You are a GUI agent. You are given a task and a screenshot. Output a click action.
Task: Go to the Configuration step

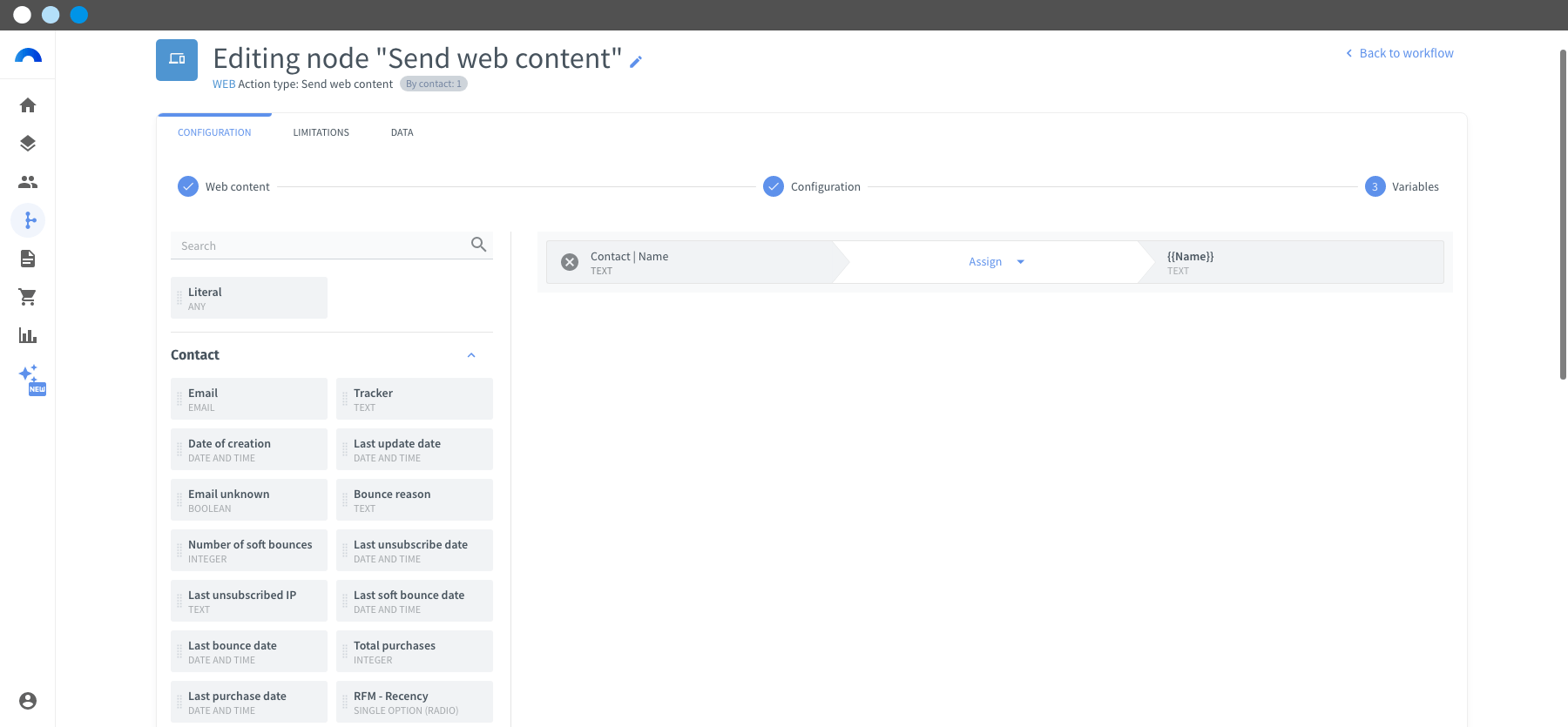click(x=812, y=186)
